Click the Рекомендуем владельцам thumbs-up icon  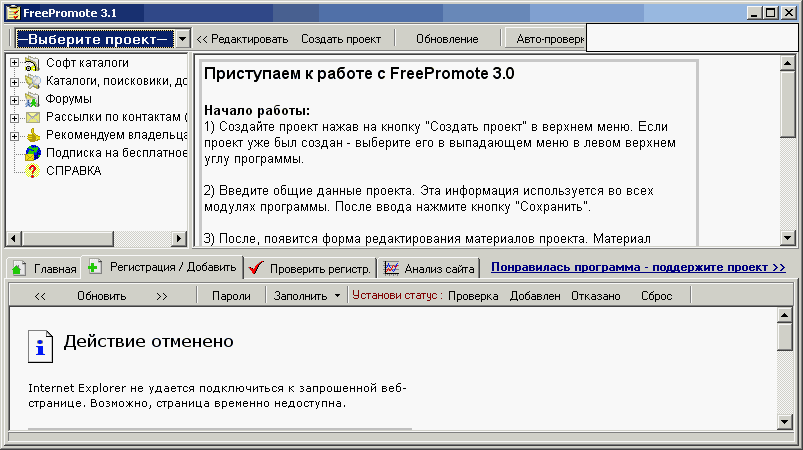pyautogui.click(x=33, y=135)
